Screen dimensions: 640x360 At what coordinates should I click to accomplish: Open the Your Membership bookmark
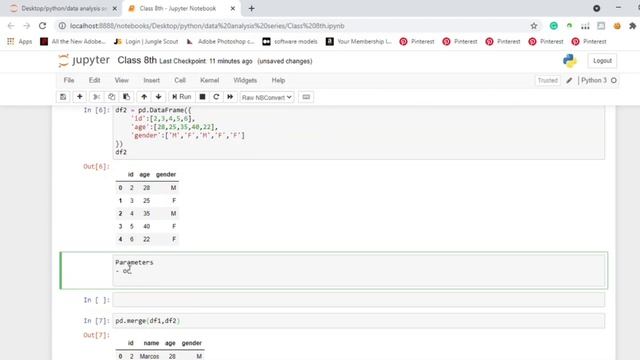tap(359, 42)
